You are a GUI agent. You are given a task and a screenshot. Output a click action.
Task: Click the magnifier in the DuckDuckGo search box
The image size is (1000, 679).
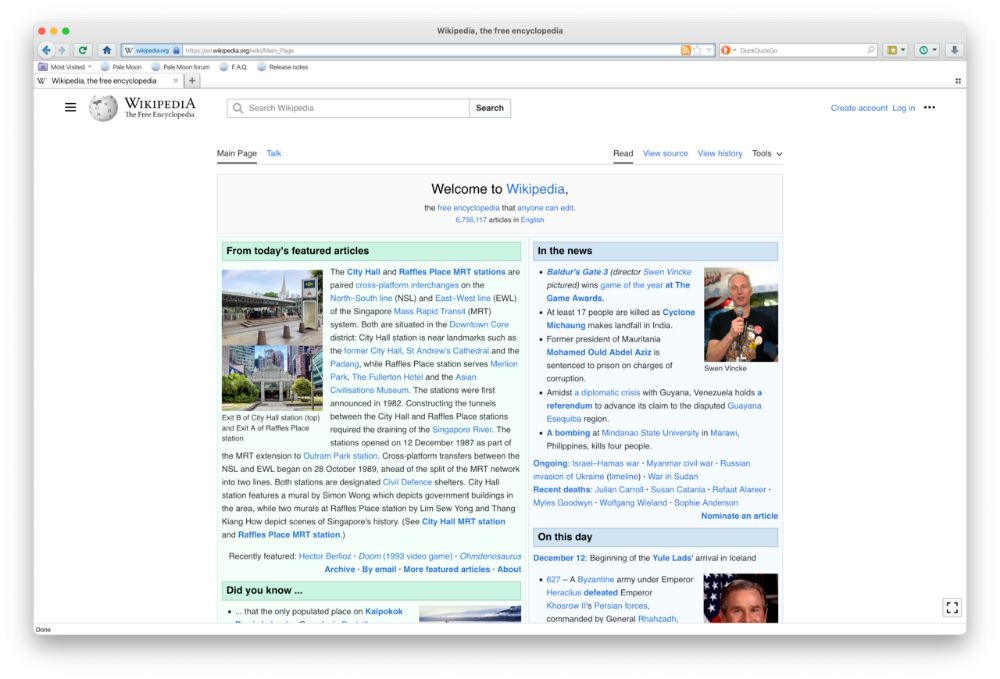871,50
